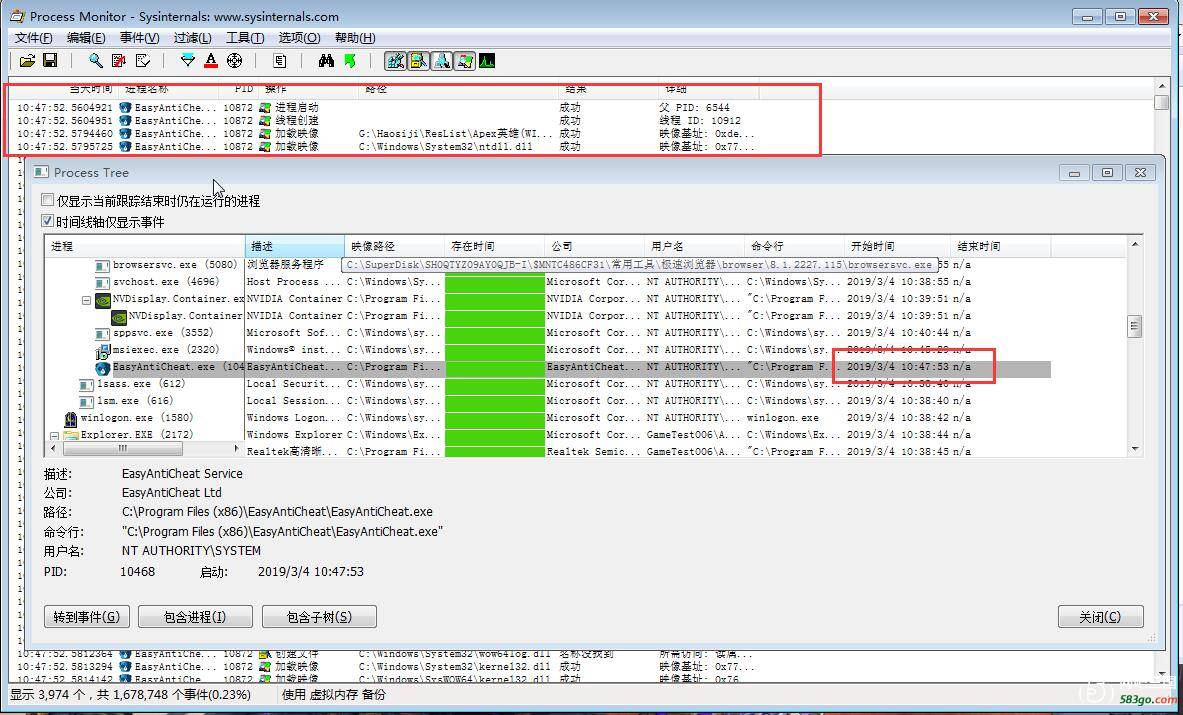Click the 转到事件(G) button
Screen dimensions: 1183x715
click(87, 617)
